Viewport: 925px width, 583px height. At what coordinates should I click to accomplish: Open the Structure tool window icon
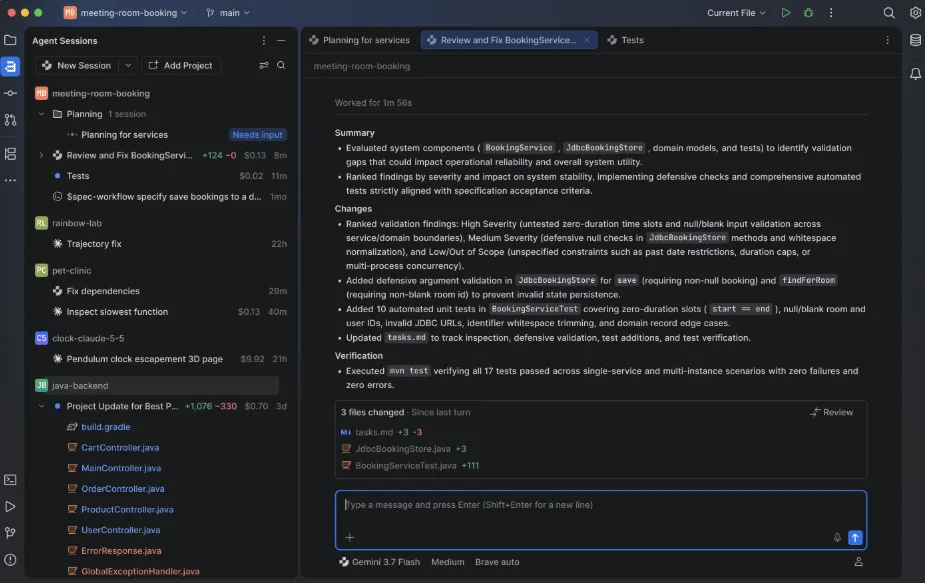point(10,154)
